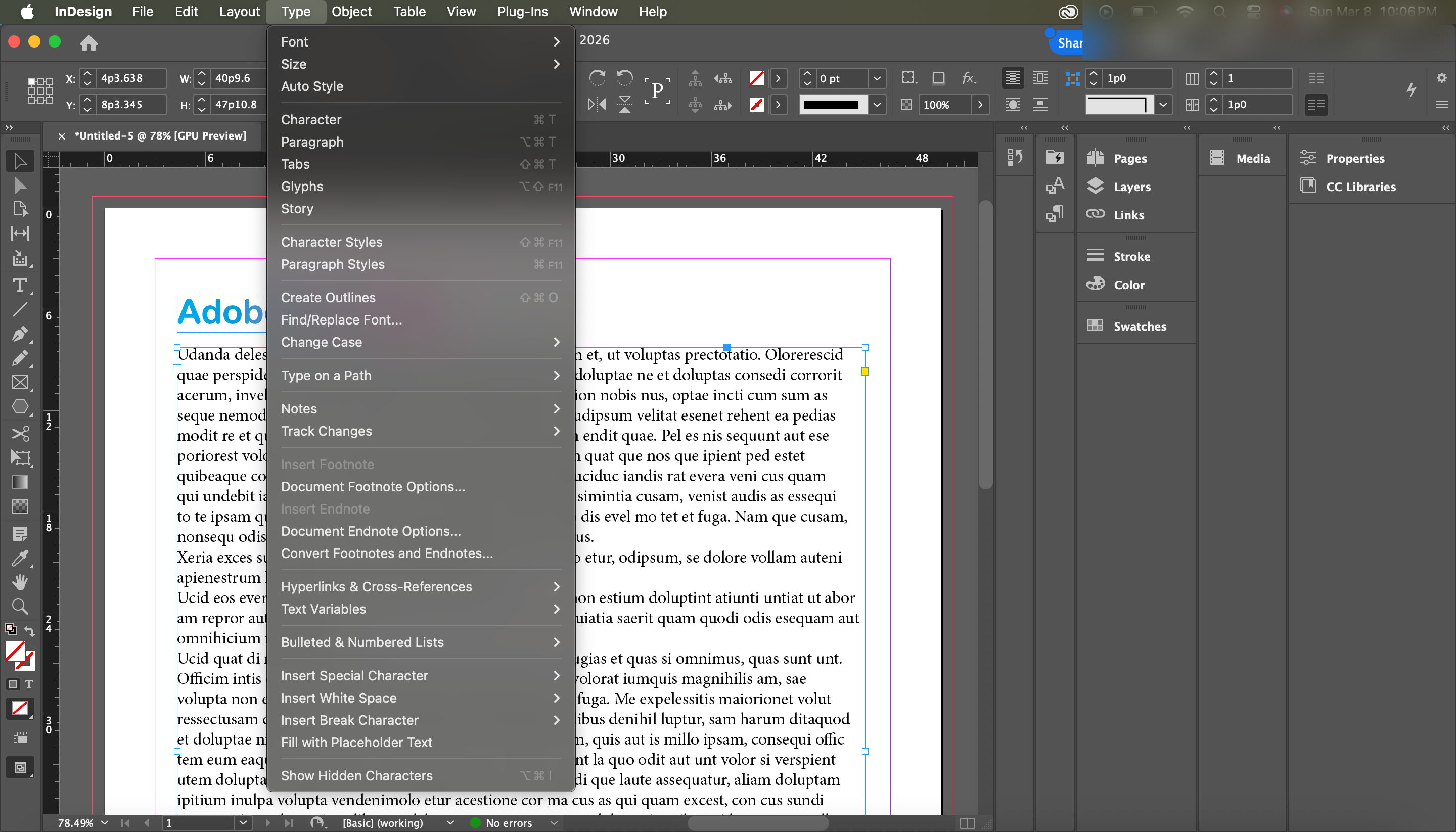
Task: Choose Paragraph Styles from Type menu
Action: [x=333, y=264]
